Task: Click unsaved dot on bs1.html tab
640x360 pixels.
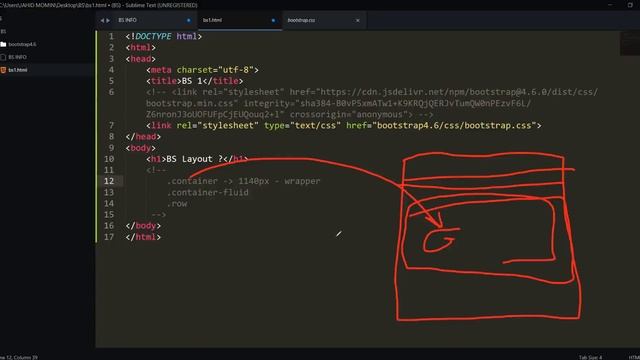Action: click(273, 20)
